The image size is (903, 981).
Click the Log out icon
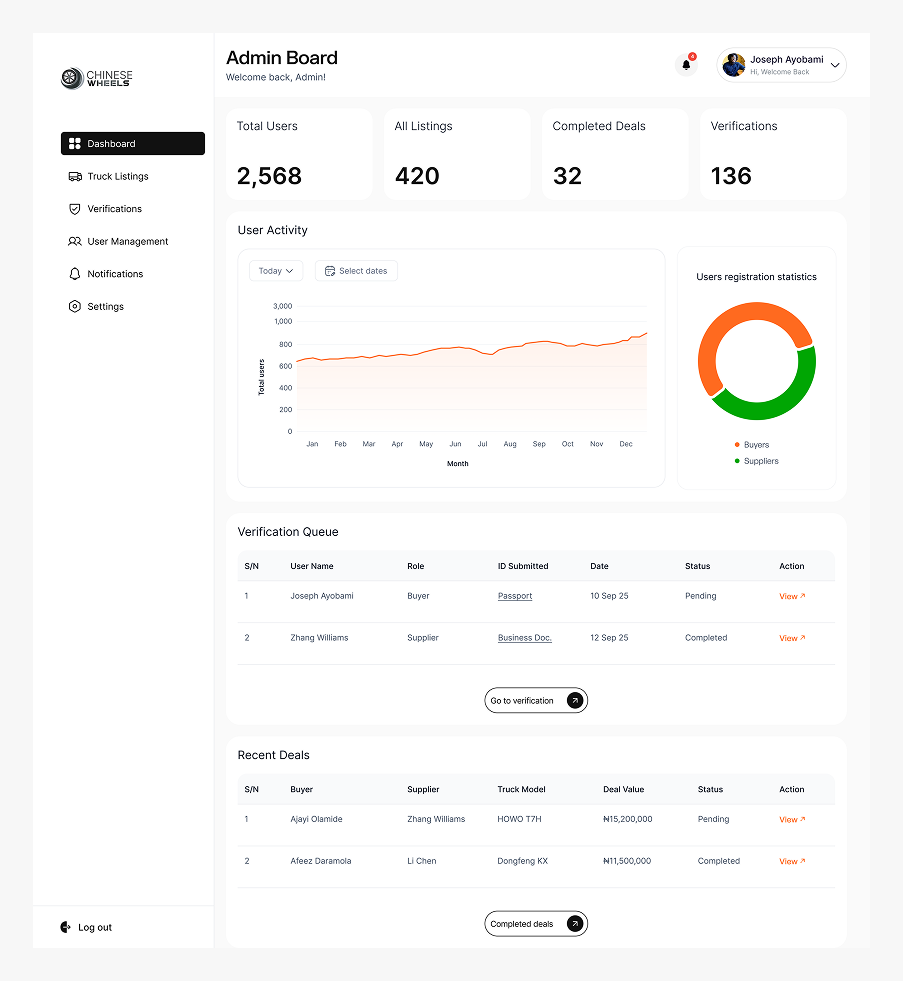pyautogui.click(x=66, y=927)
